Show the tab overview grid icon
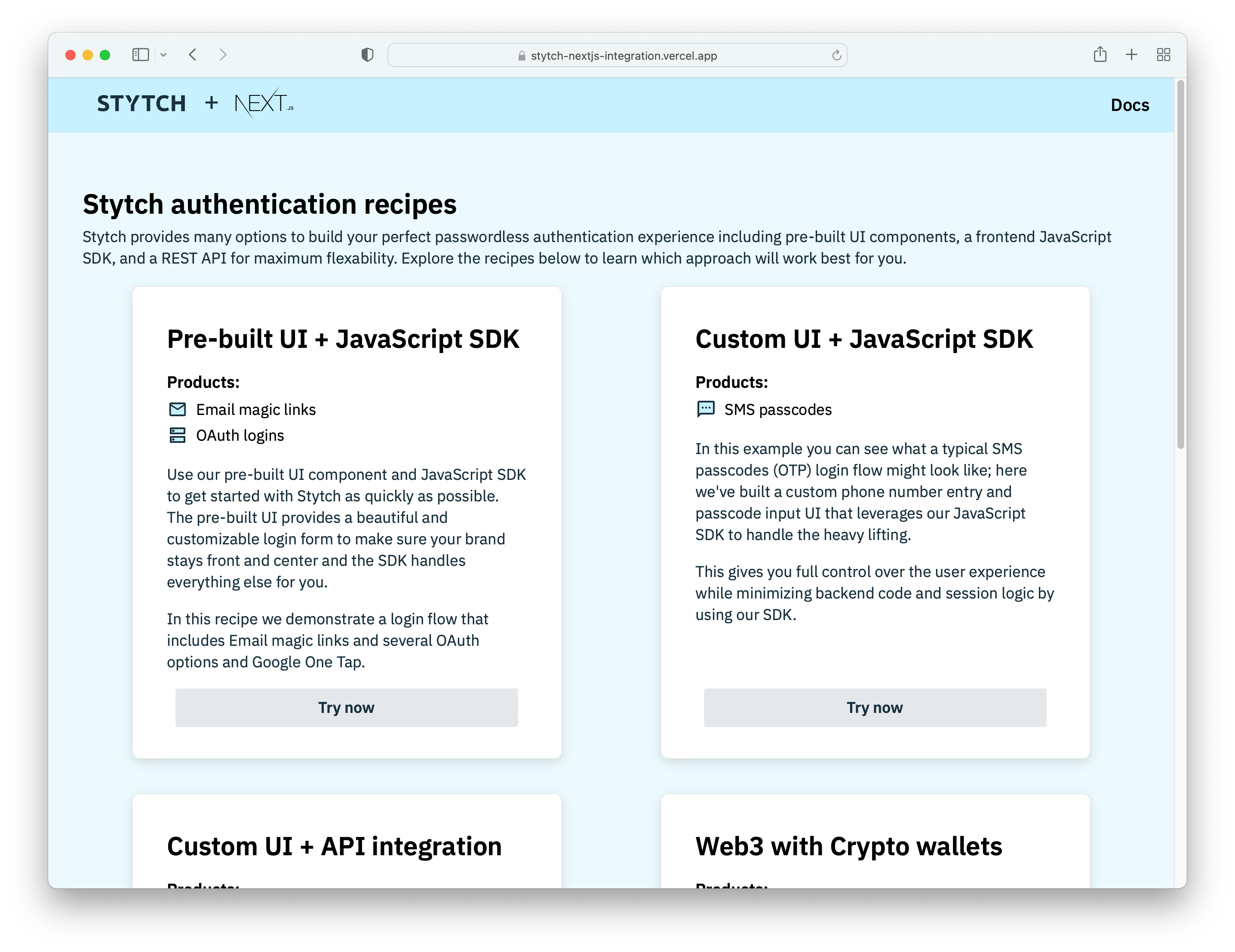This screenshot has width=1235, height=952. click(x=1163, y=55)
